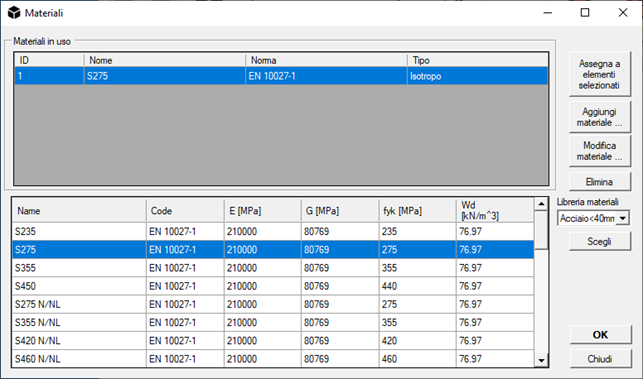
Task: Click the fyk [MPa] column header
Action: coord(417,211)
